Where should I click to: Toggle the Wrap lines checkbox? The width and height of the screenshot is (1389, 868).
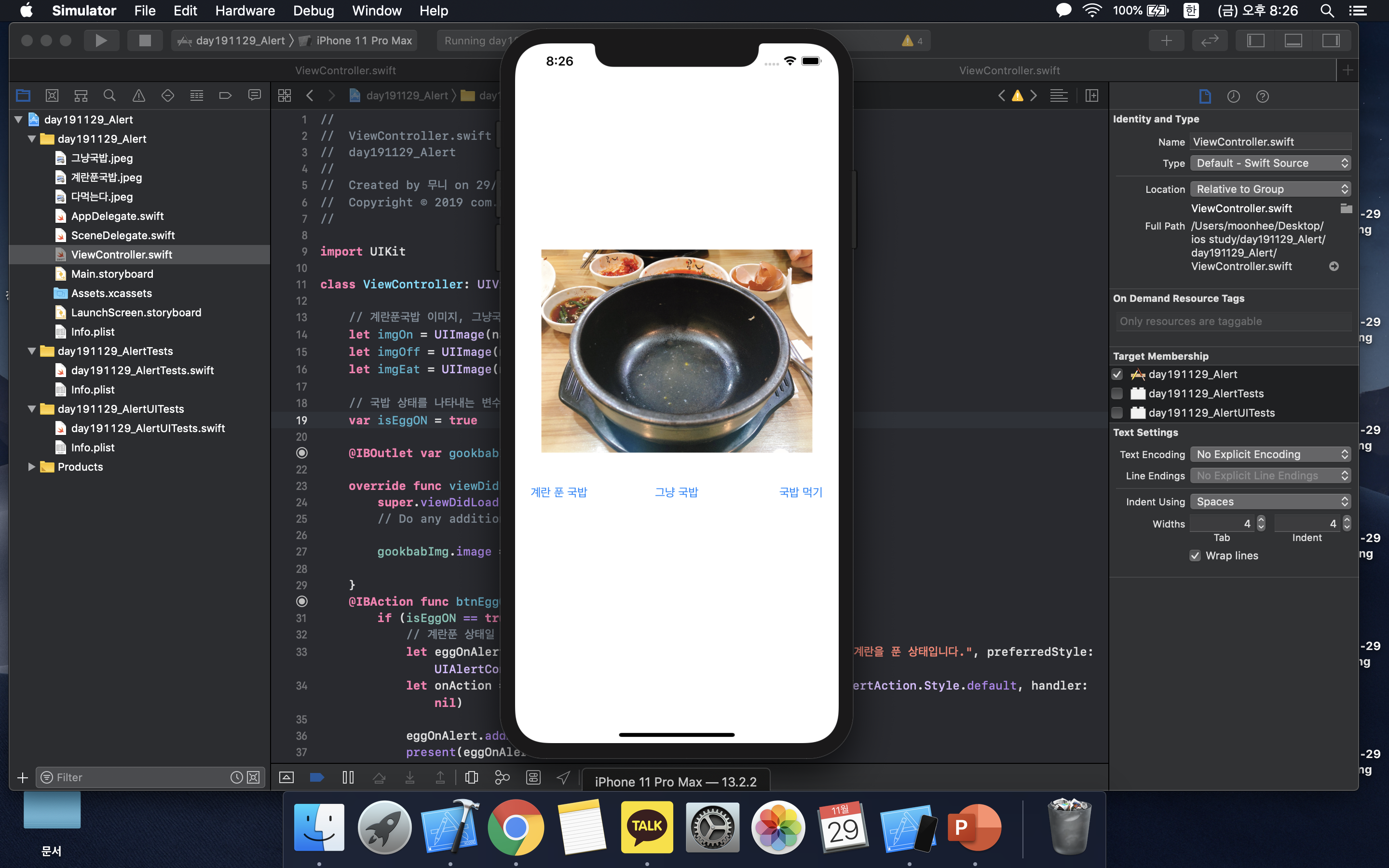(x=1195, y=556)
